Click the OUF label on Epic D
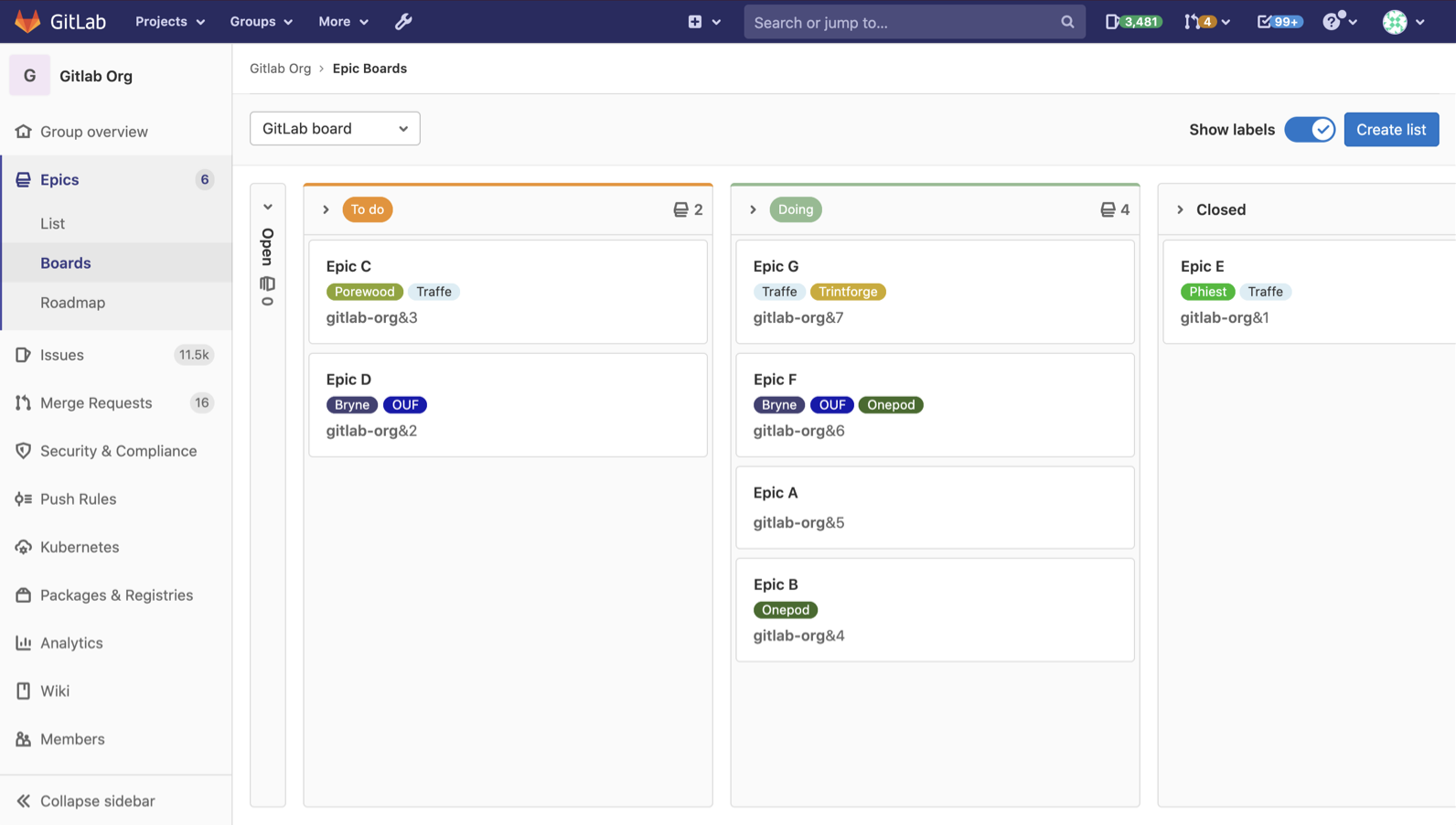This screenshot has height=825, width=1456. pyautogui.click(x=405, y=405)
